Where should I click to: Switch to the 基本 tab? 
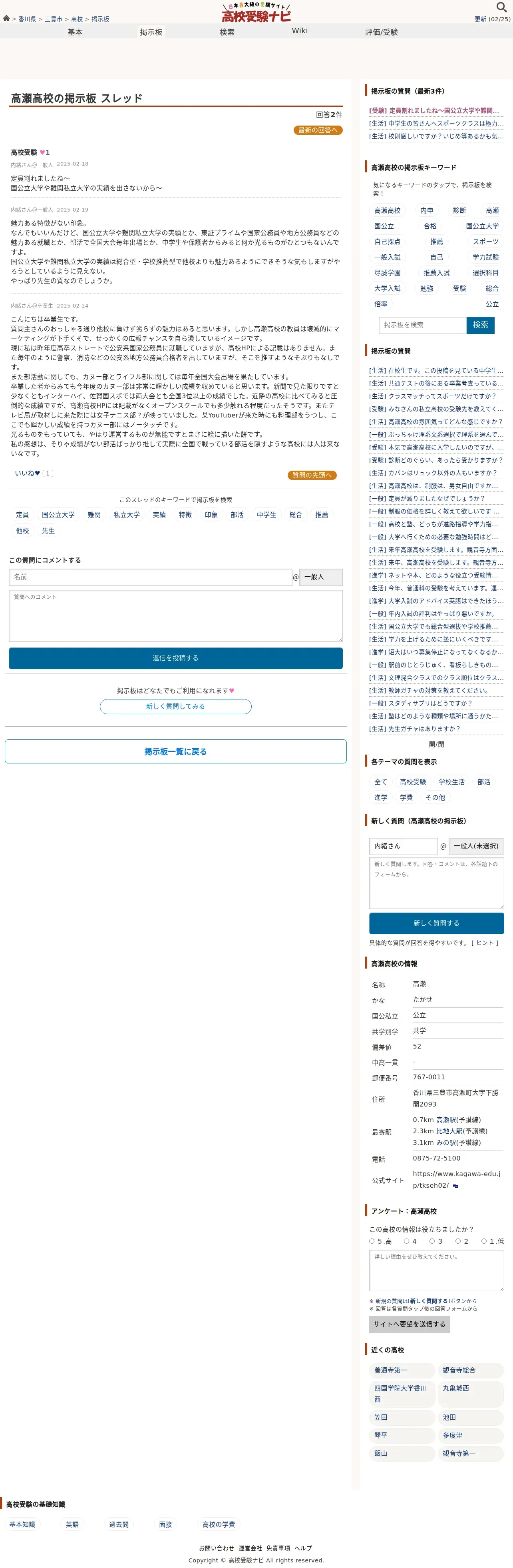click(75, 32)
